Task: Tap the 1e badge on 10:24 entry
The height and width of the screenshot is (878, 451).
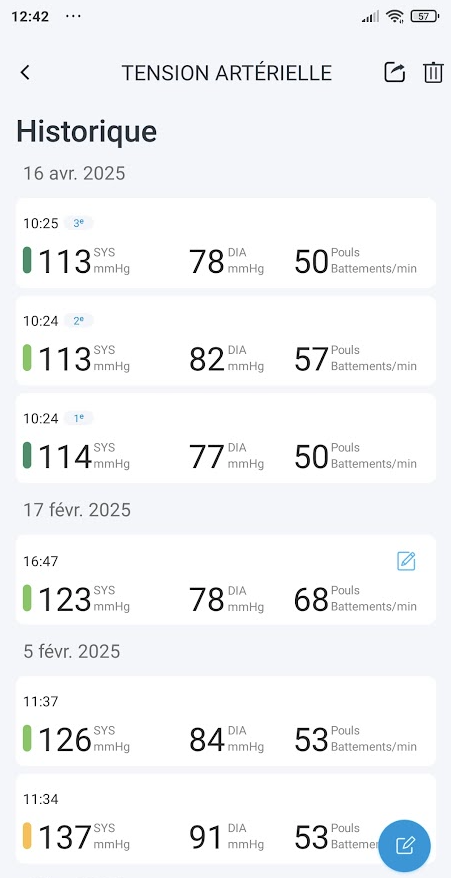Action: click(x=78, y=418)
